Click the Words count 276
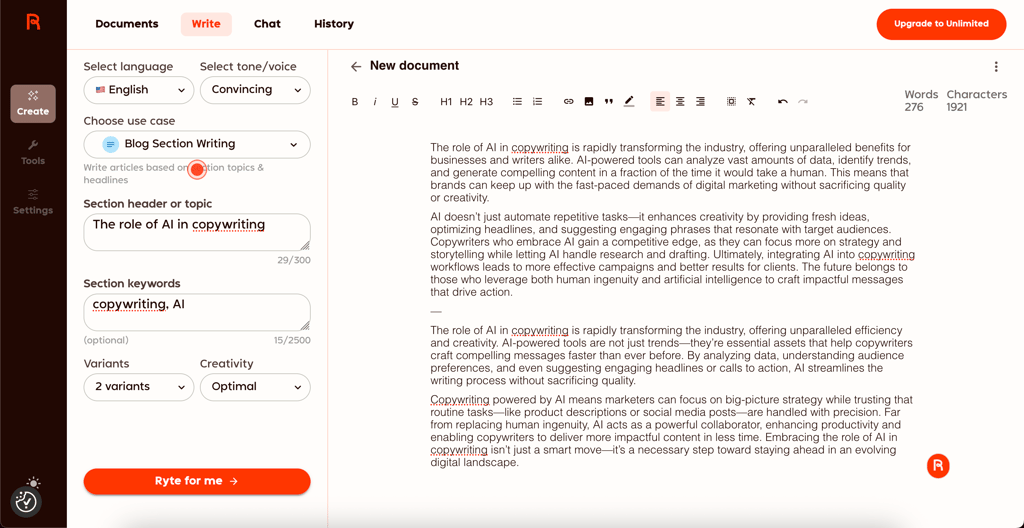Viewport: 1024px width, 528px height. [x=921, y=101]
